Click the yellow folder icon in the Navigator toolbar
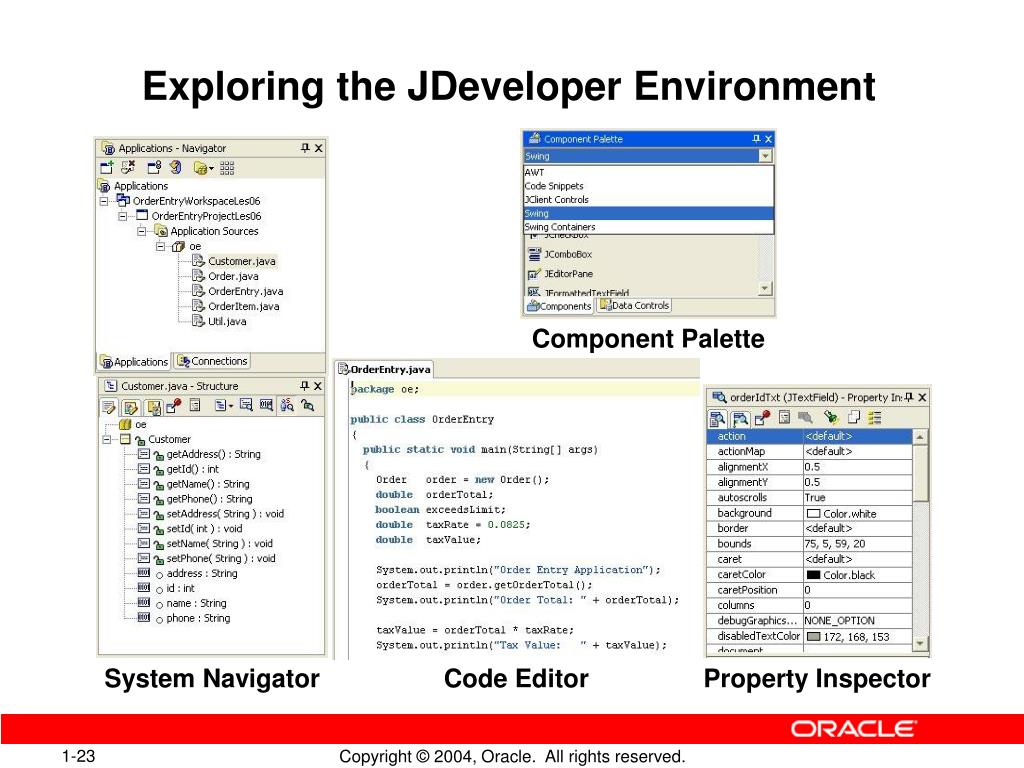The image size is (1024, 768). click(x=200, y=168)
